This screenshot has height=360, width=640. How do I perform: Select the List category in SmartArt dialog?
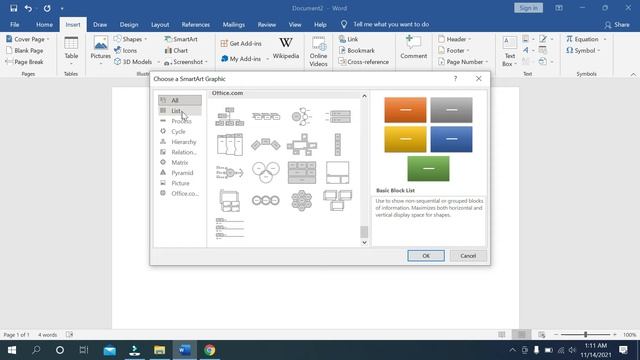[x=180, y=111]
